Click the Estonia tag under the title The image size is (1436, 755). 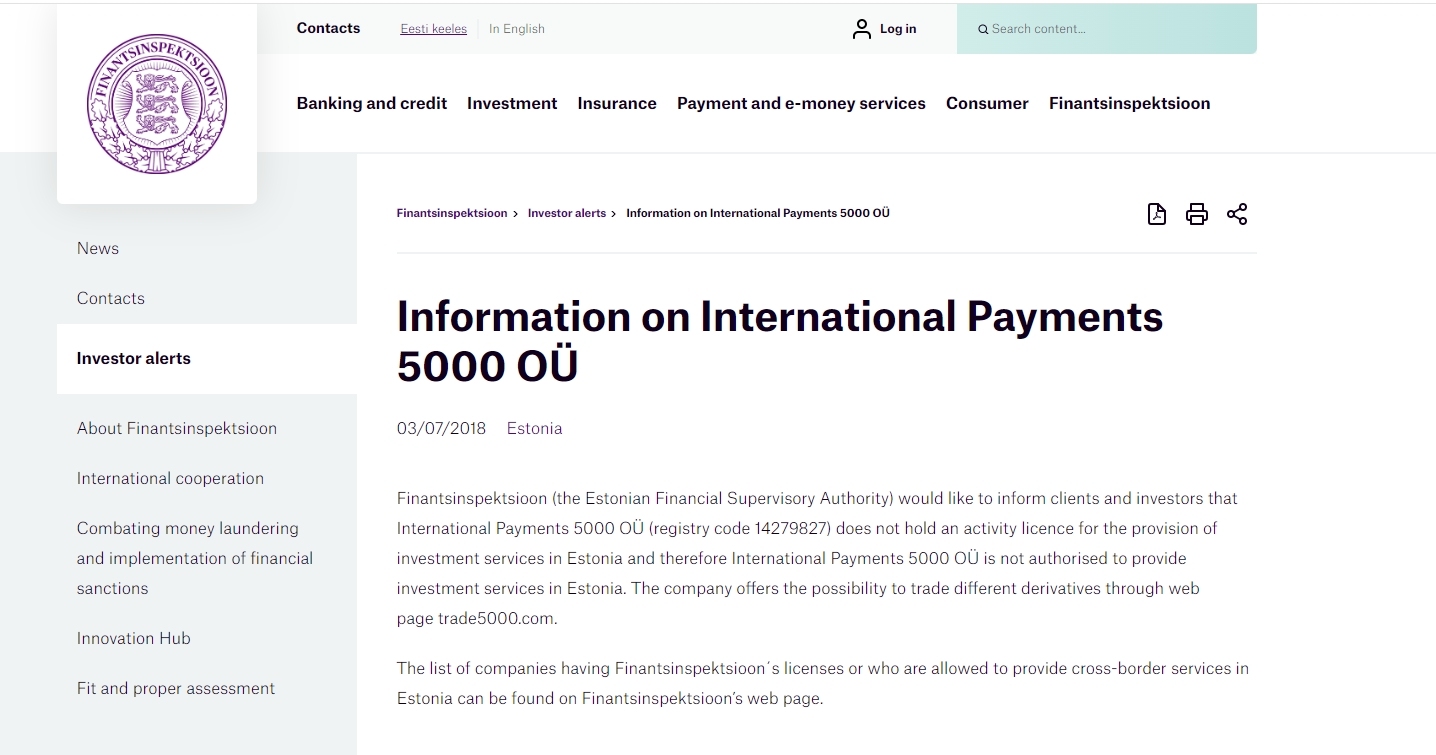(x=534, y=428)
